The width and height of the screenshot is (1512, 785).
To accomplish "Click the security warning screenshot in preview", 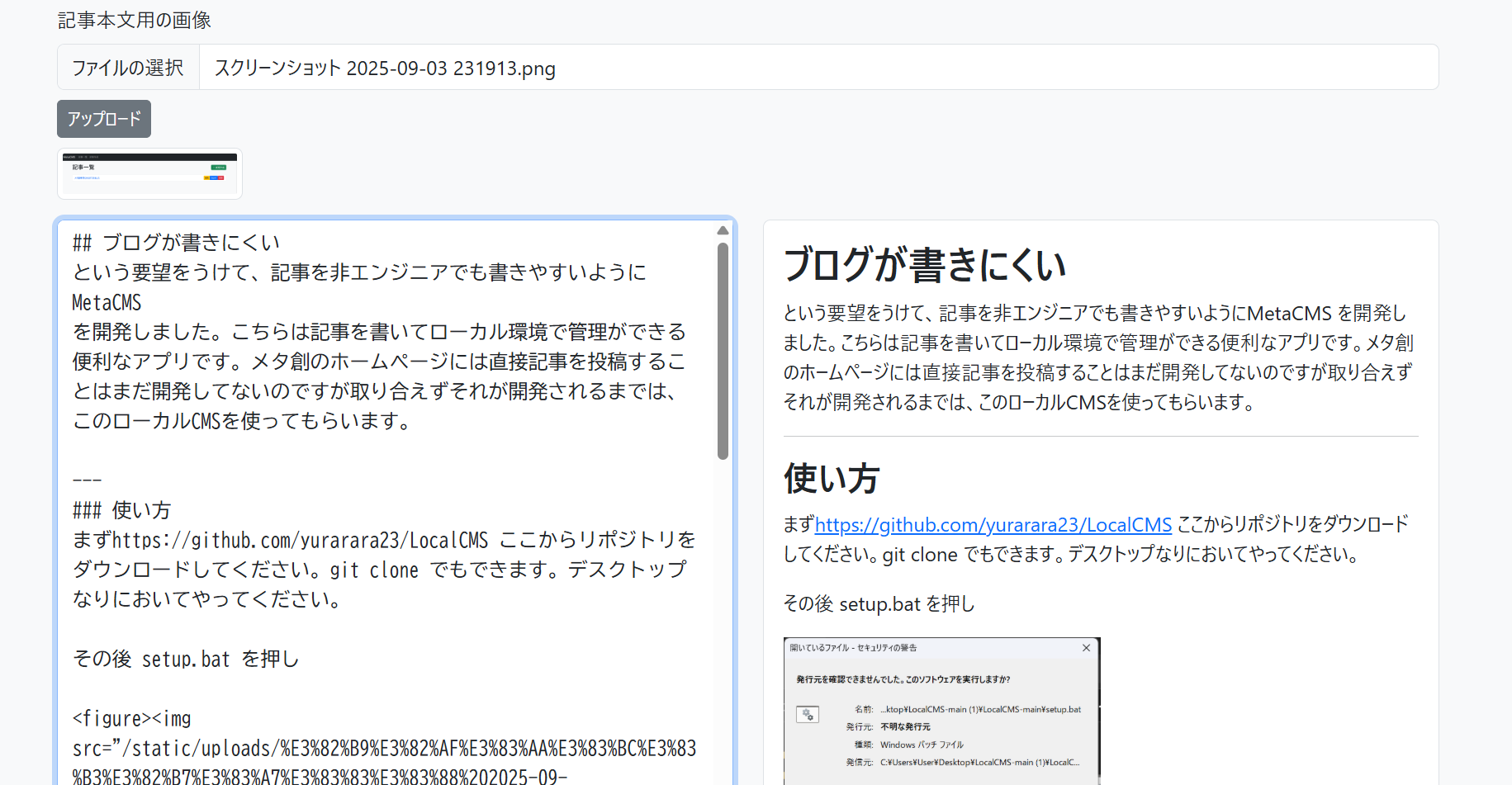I will click(941, 710).
